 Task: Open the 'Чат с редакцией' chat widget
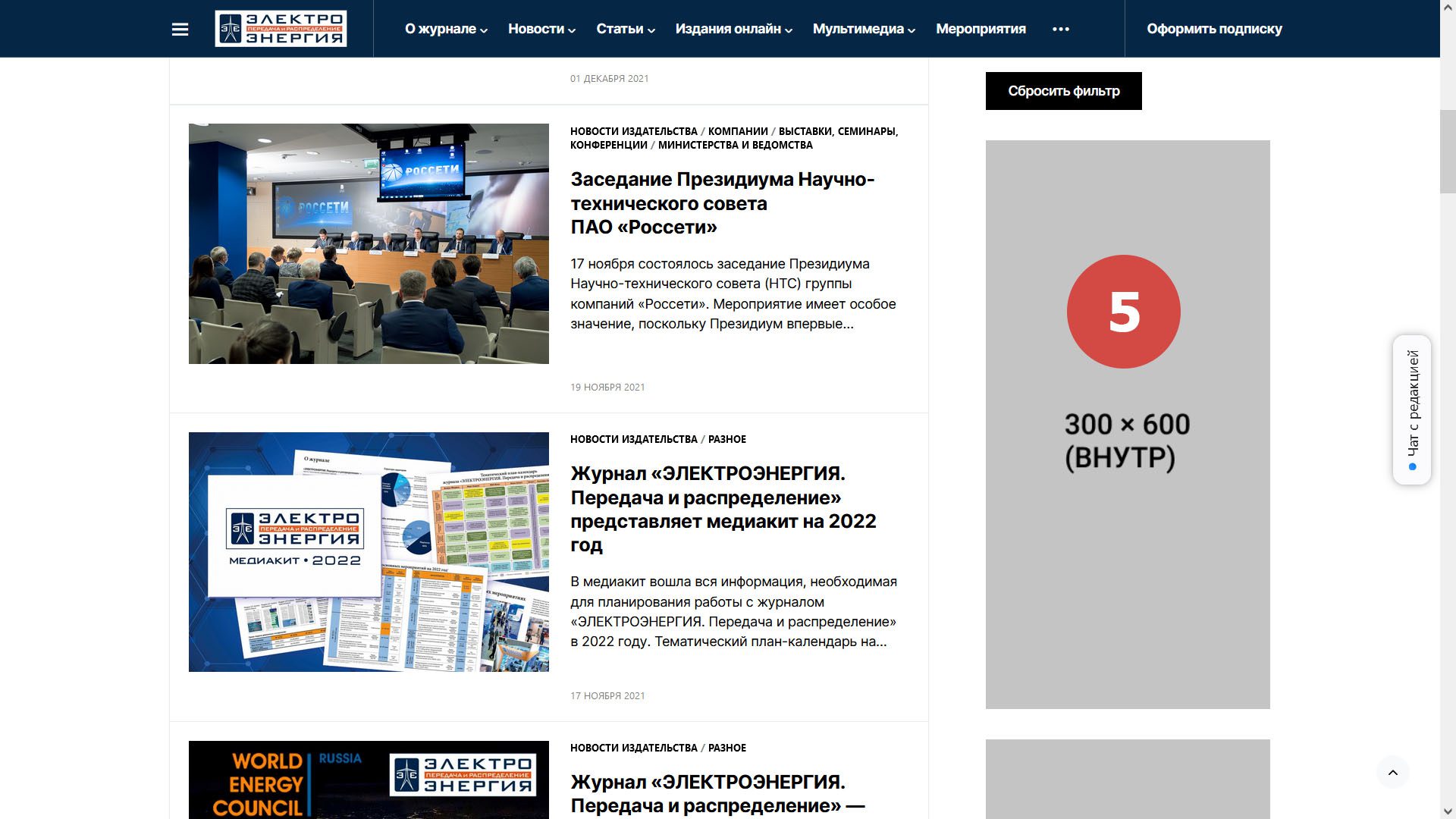pyautogui.click(x=1412, y=409)
